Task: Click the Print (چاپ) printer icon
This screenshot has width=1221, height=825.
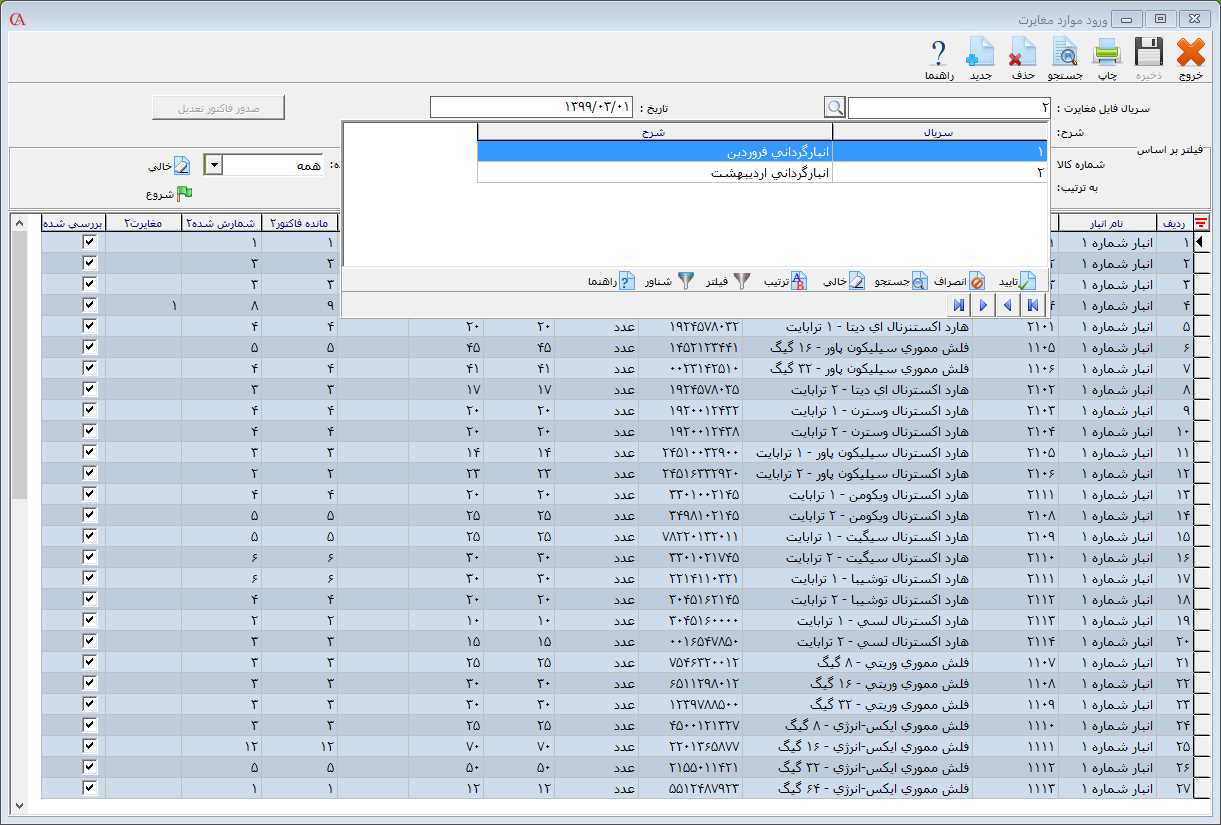Action: click(x=1107, y=53)
